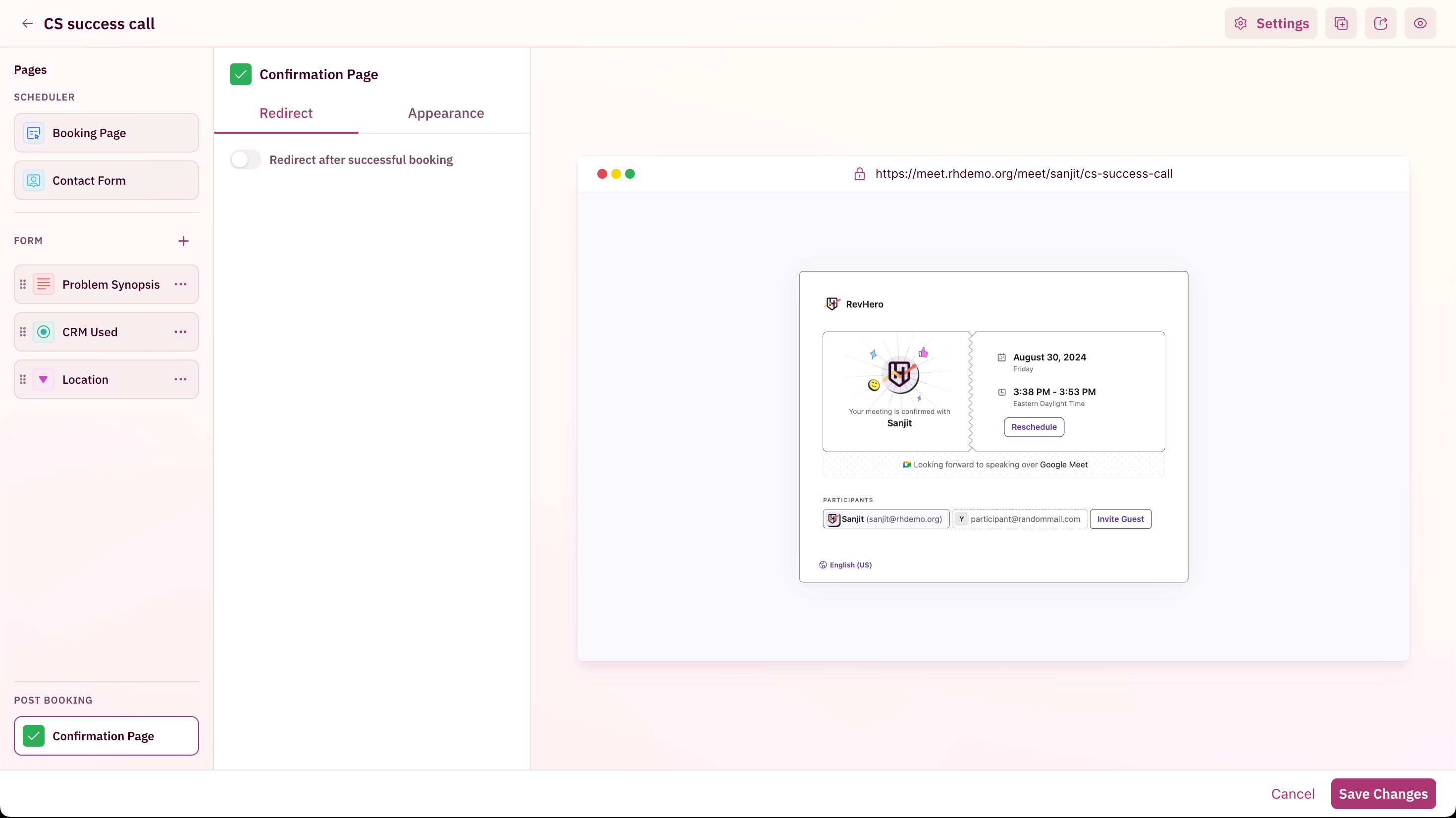Grab the drag handle for CRM Used

click(x=23, y=332)
